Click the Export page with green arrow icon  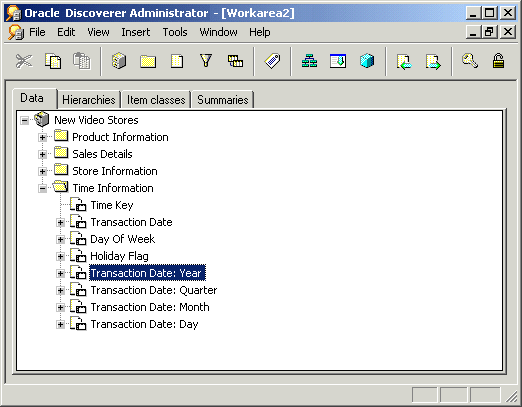click(x=433, y=61)
